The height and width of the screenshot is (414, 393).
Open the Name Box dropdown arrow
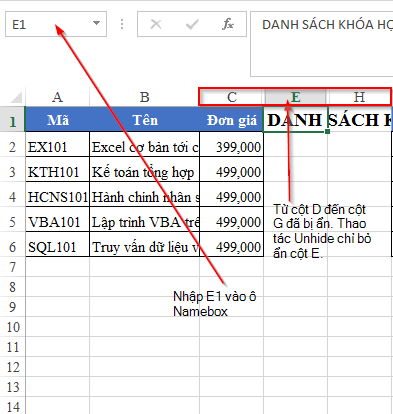click(x=96, y=23)
